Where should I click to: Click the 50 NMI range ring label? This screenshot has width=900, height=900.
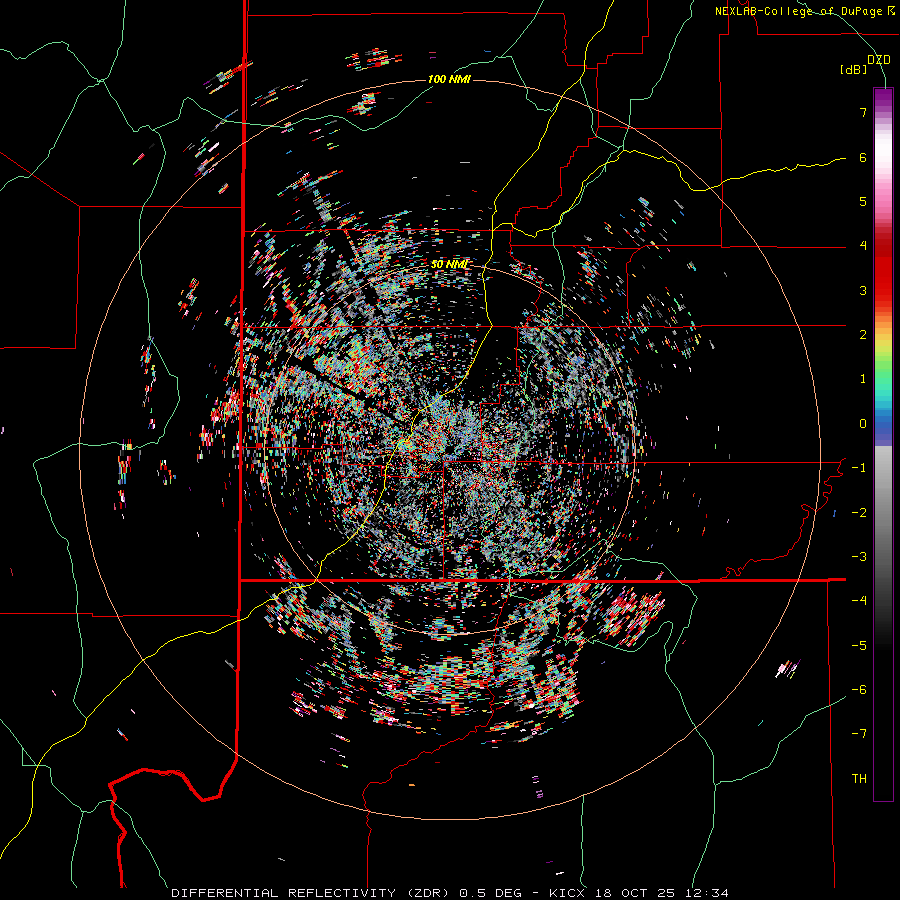449,264
